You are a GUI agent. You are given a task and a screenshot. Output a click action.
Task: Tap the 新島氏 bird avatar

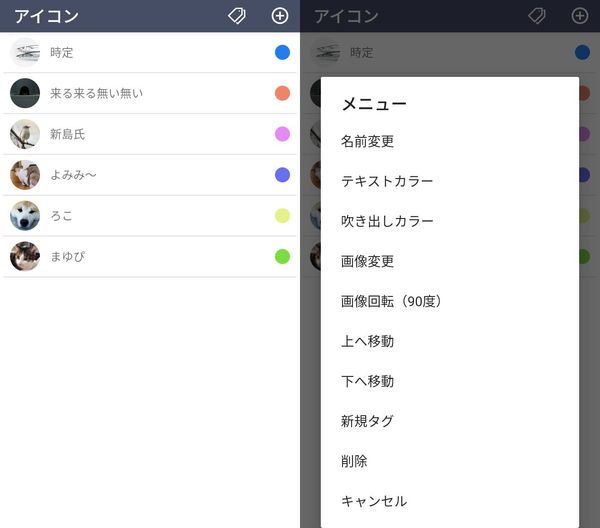(x=25, y=134)
